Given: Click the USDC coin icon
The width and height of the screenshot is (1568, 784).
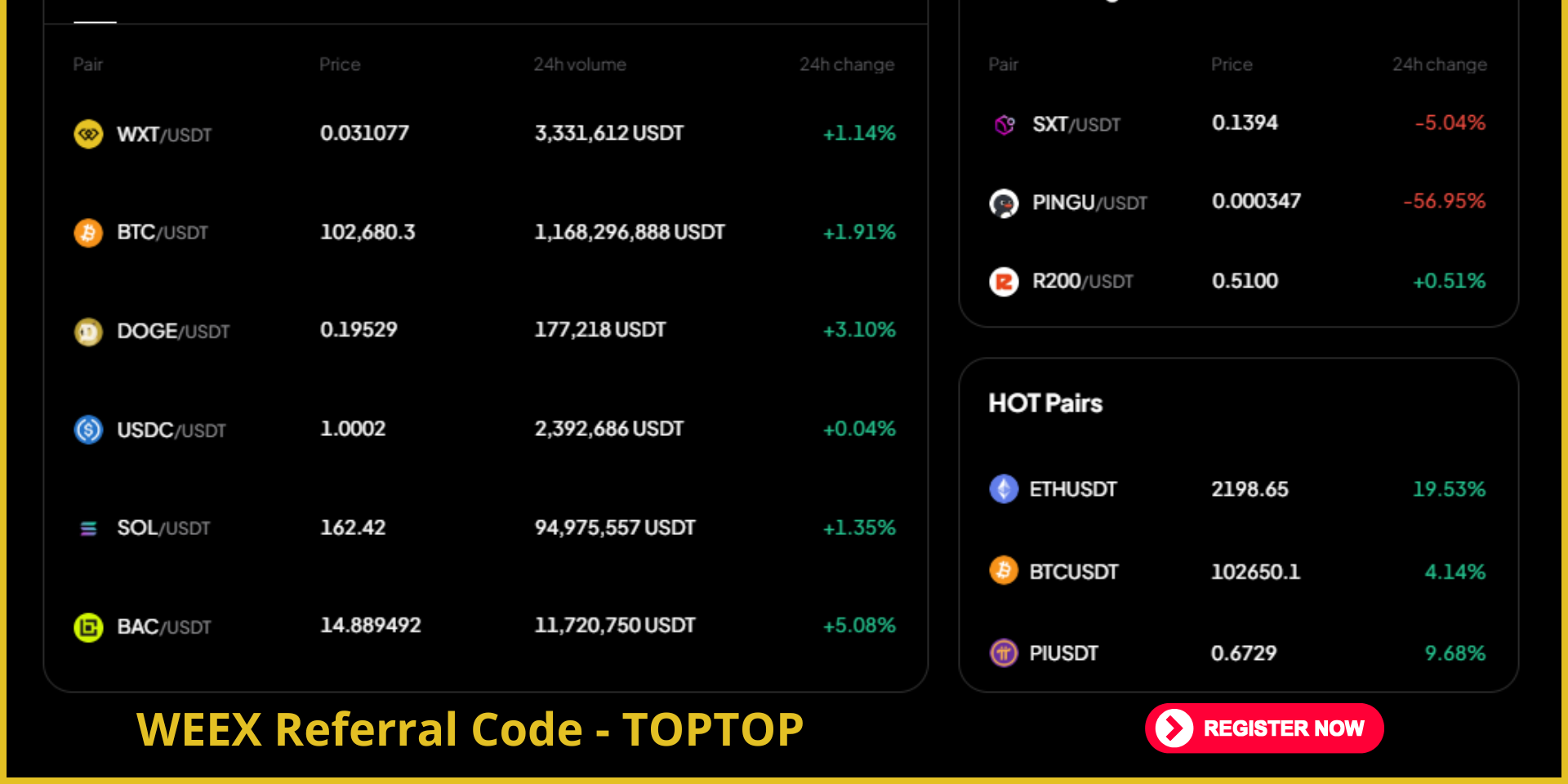Looking at the screenshot, I should 88,430.
